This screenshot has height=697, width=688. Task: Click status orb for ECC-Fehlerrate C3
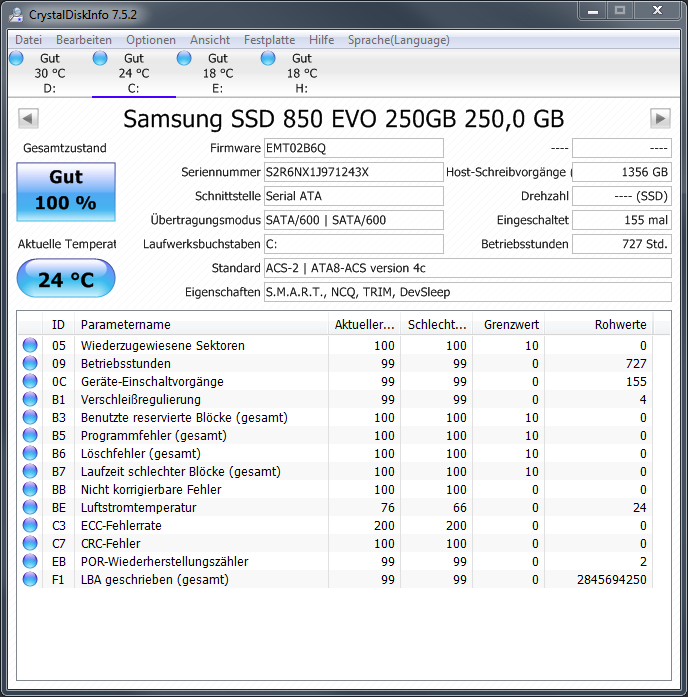tap(30, 525)
